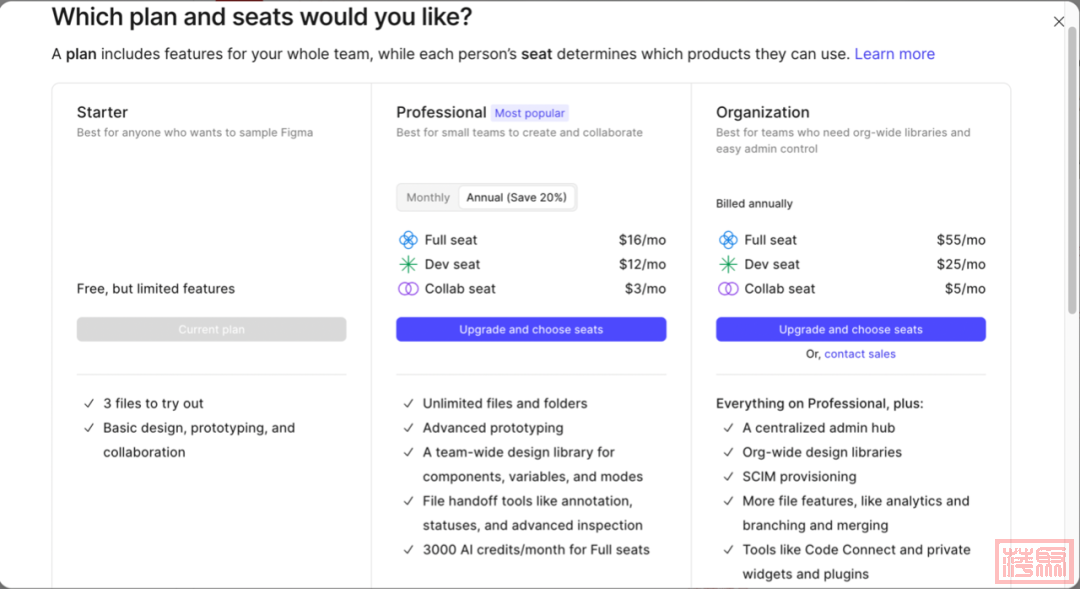Click Upgrade and choose seats for Organization
This screenshot has height=589, width=1080.
pyautogui.click(x=851, y=330)
